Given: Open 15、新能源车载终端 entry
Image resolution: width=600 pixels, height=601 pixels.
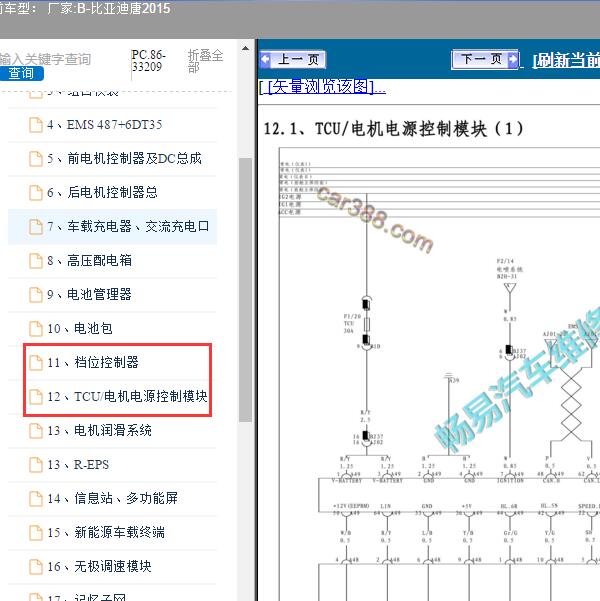Looking at the screenshot, I should (112, 532).
